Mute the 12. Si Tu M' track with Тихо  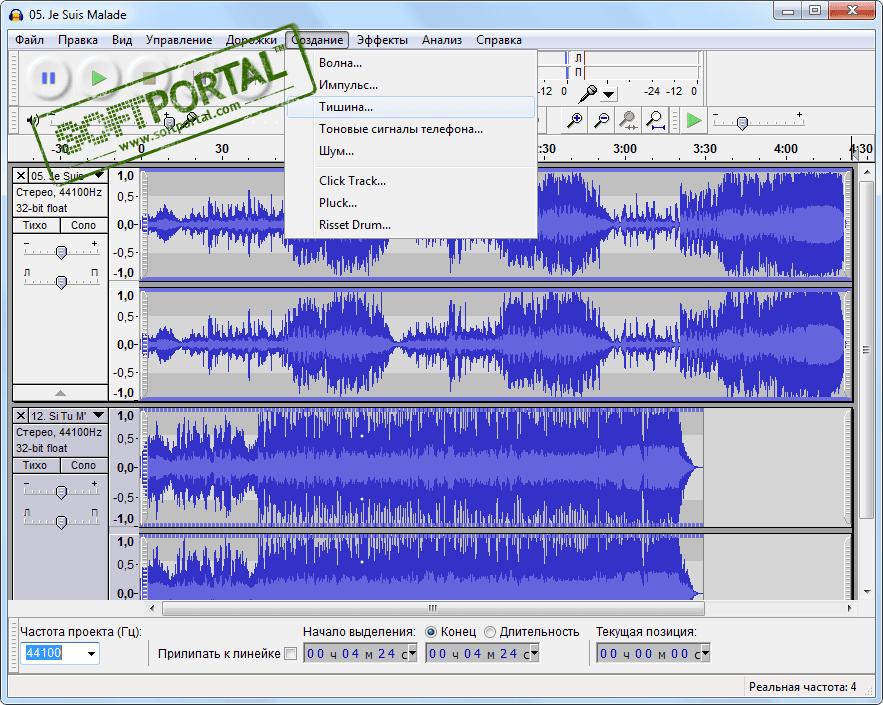pos(35,465)
